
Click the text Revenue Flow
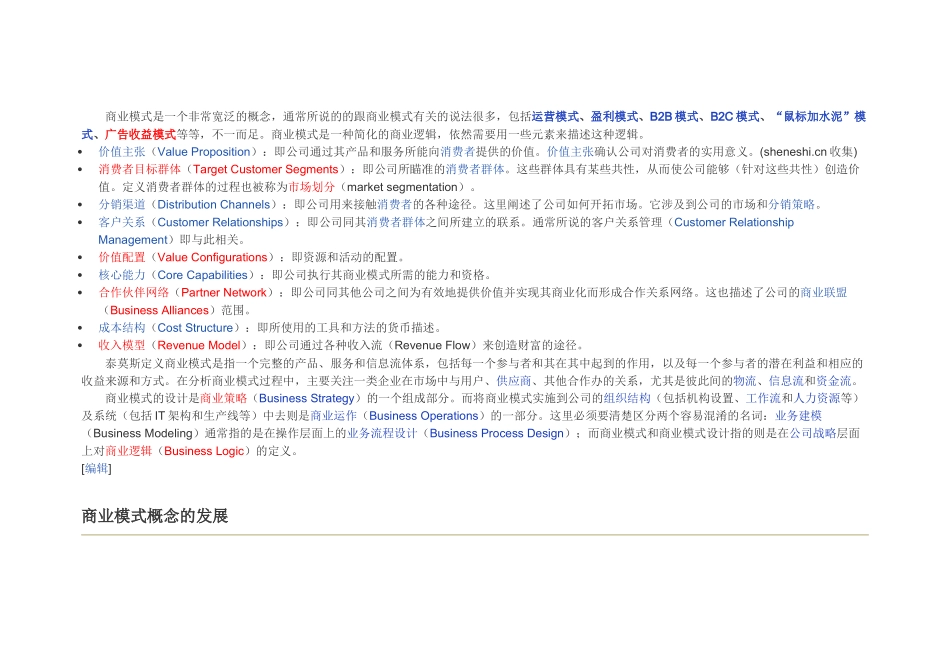pos(432,345)
